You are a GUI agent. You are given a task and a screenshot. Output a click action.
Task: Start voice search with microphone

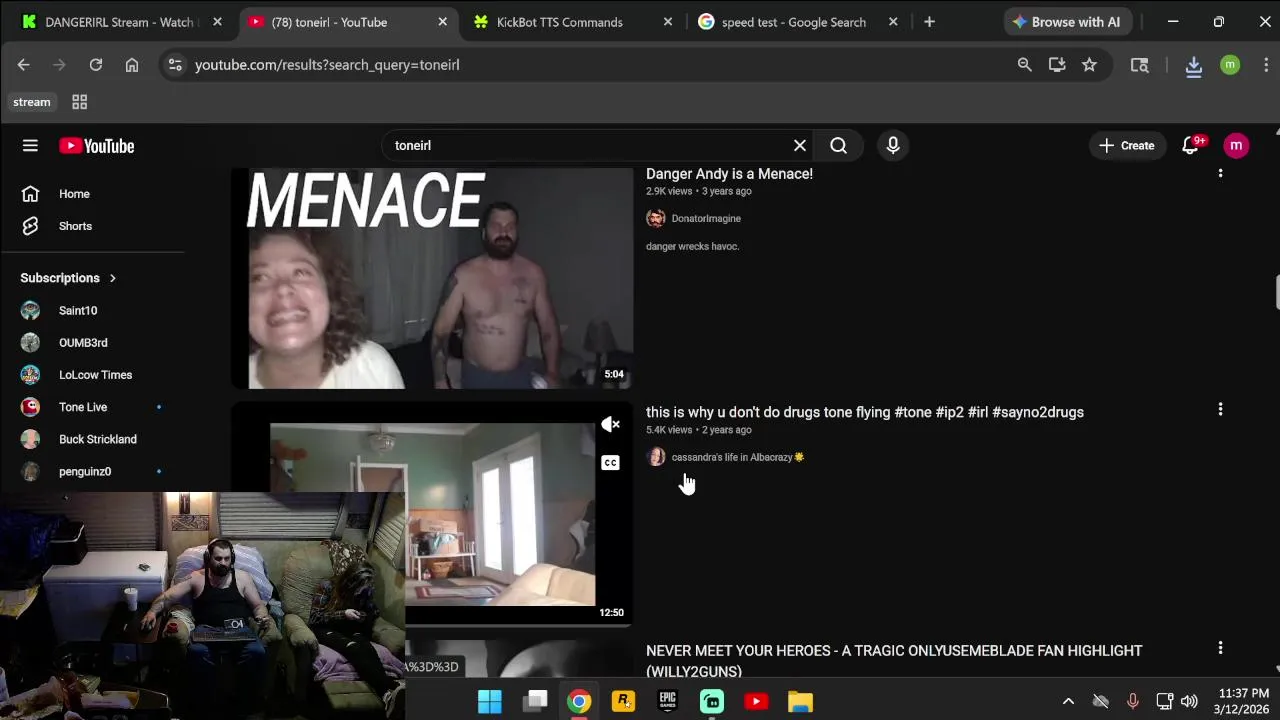893,146
